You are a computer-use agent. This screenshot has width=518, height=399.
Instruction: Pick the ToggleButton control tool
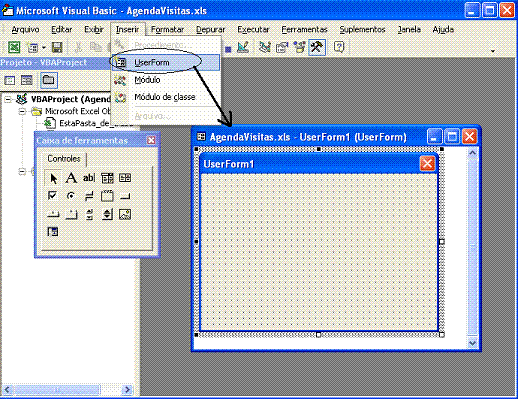coord(89,196)
